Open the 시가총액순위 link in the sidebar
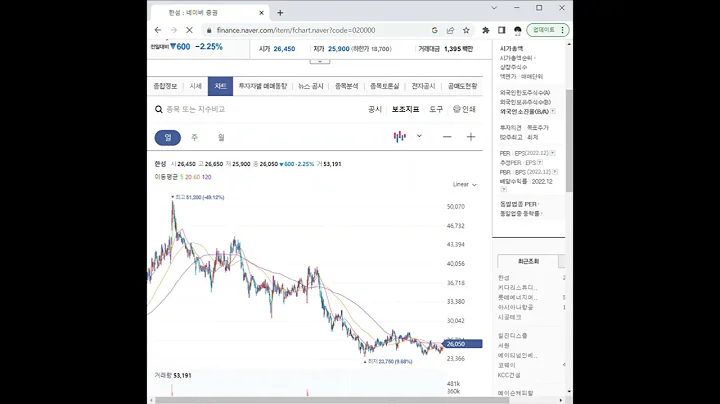 [x=517, y=58]
